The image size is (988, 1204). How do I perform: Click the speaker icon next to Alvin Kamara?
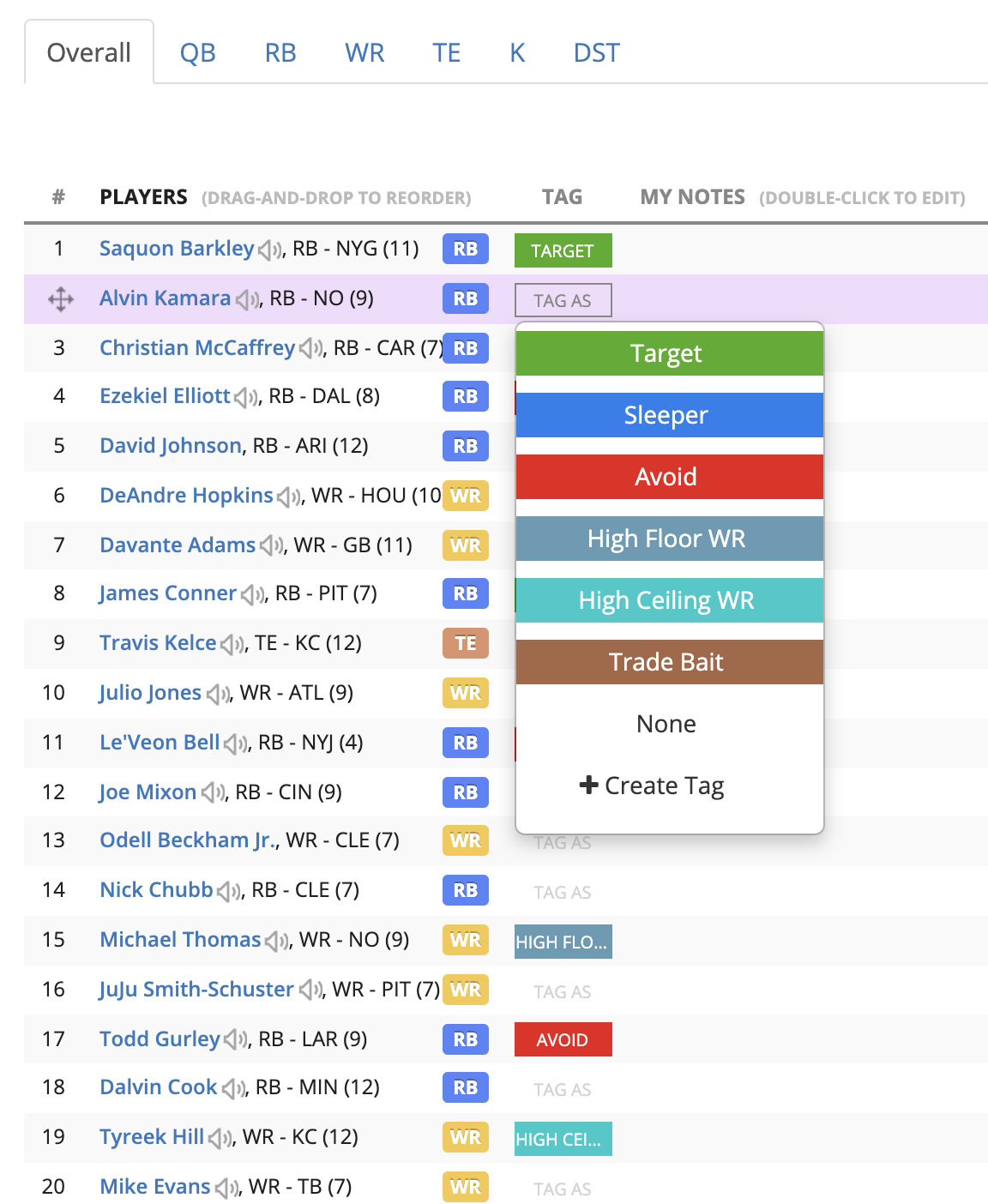click(x=246, y=299)
